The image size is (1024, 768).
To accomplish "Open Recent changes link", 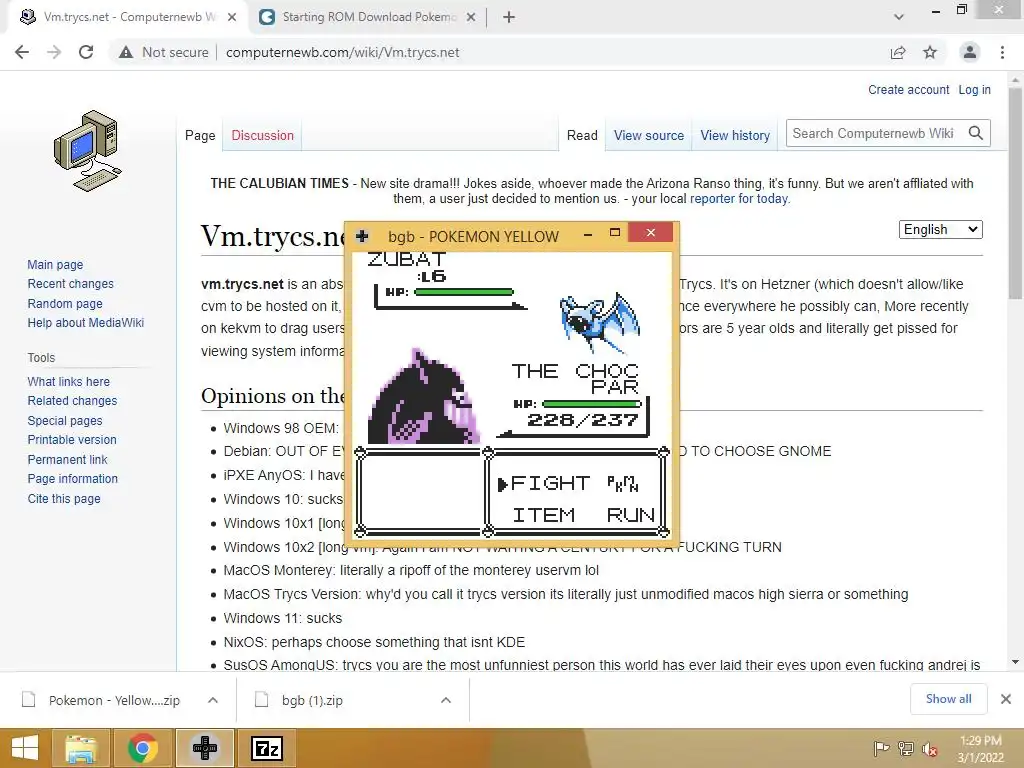I will [x=71, y=283].
